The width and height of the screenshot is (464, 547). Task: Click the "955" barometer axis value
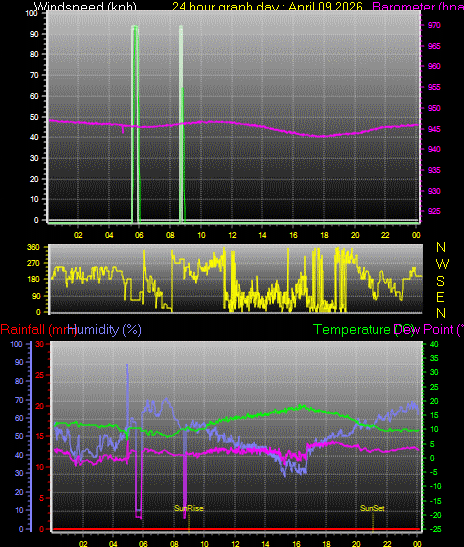click(434, 87)
